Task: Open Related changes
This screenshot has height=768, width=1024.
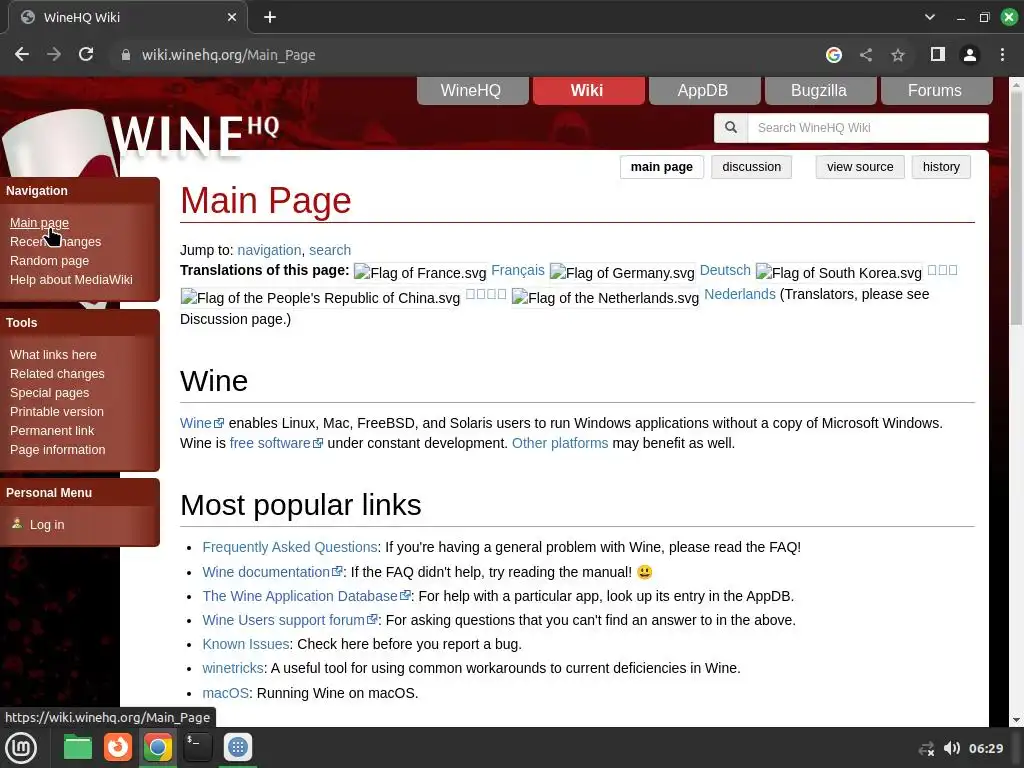Action: click(x=57, y=374)
